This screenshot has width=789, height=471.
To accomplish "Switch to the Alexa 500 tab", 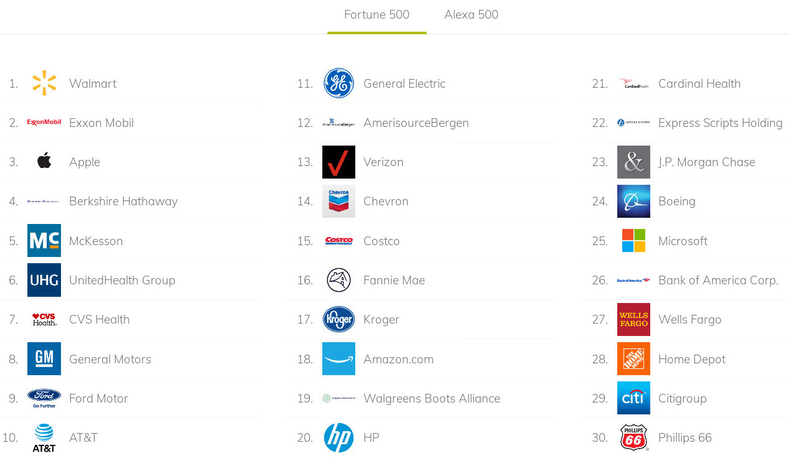I will pyautogui.click(x=471, y=15).
